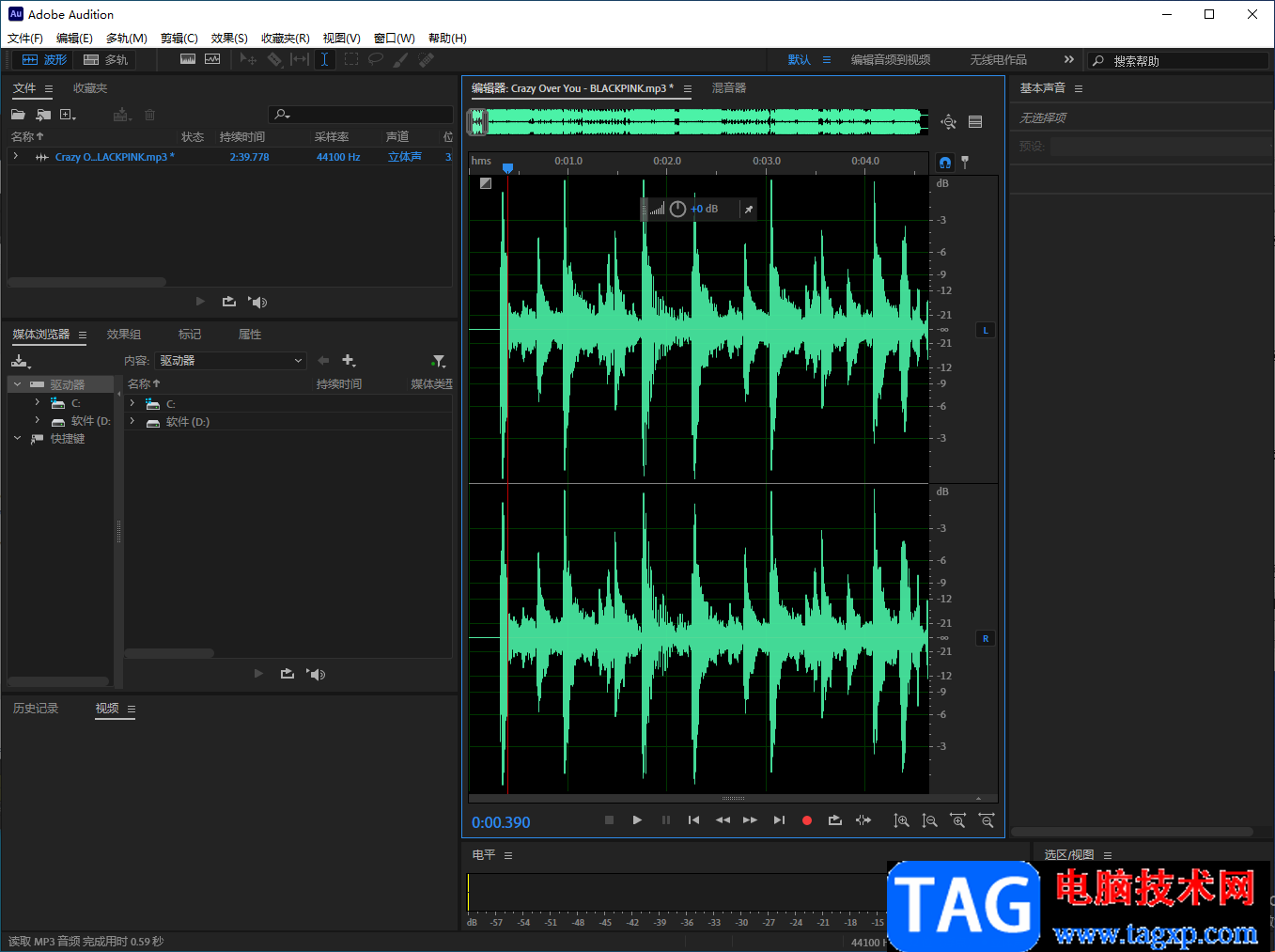Viewport: 1275px width, 952px height.
Task: Move the blue playhead marker on timeline
Action: [x=507, y=167]
